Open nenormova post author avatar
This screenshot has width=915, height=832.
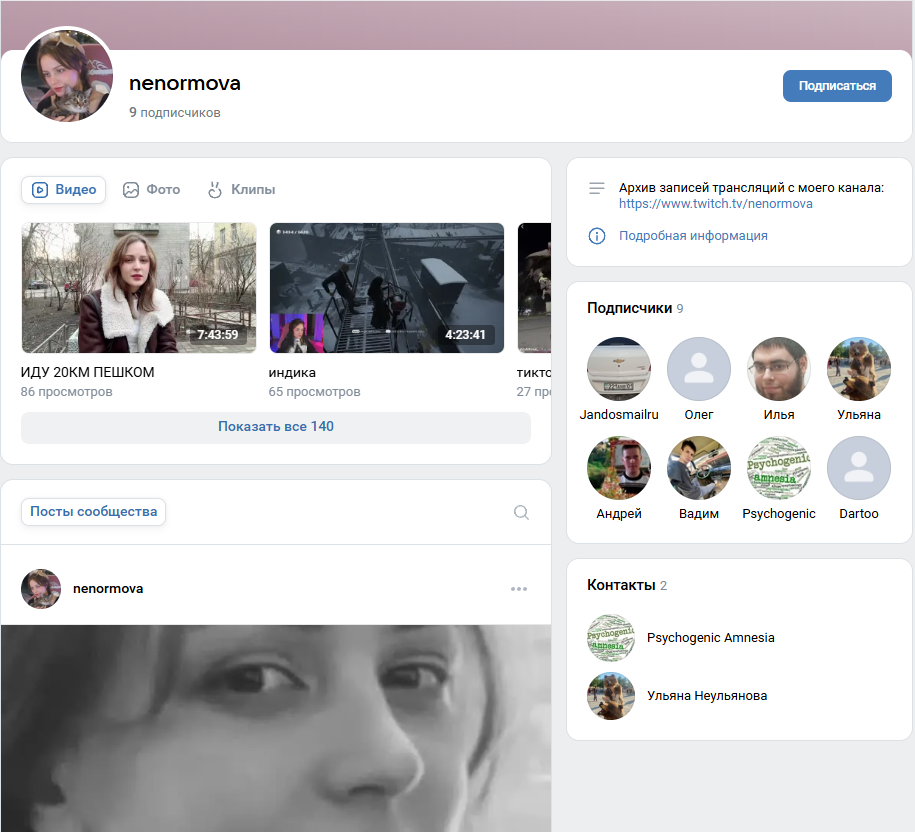coord(41,589)
